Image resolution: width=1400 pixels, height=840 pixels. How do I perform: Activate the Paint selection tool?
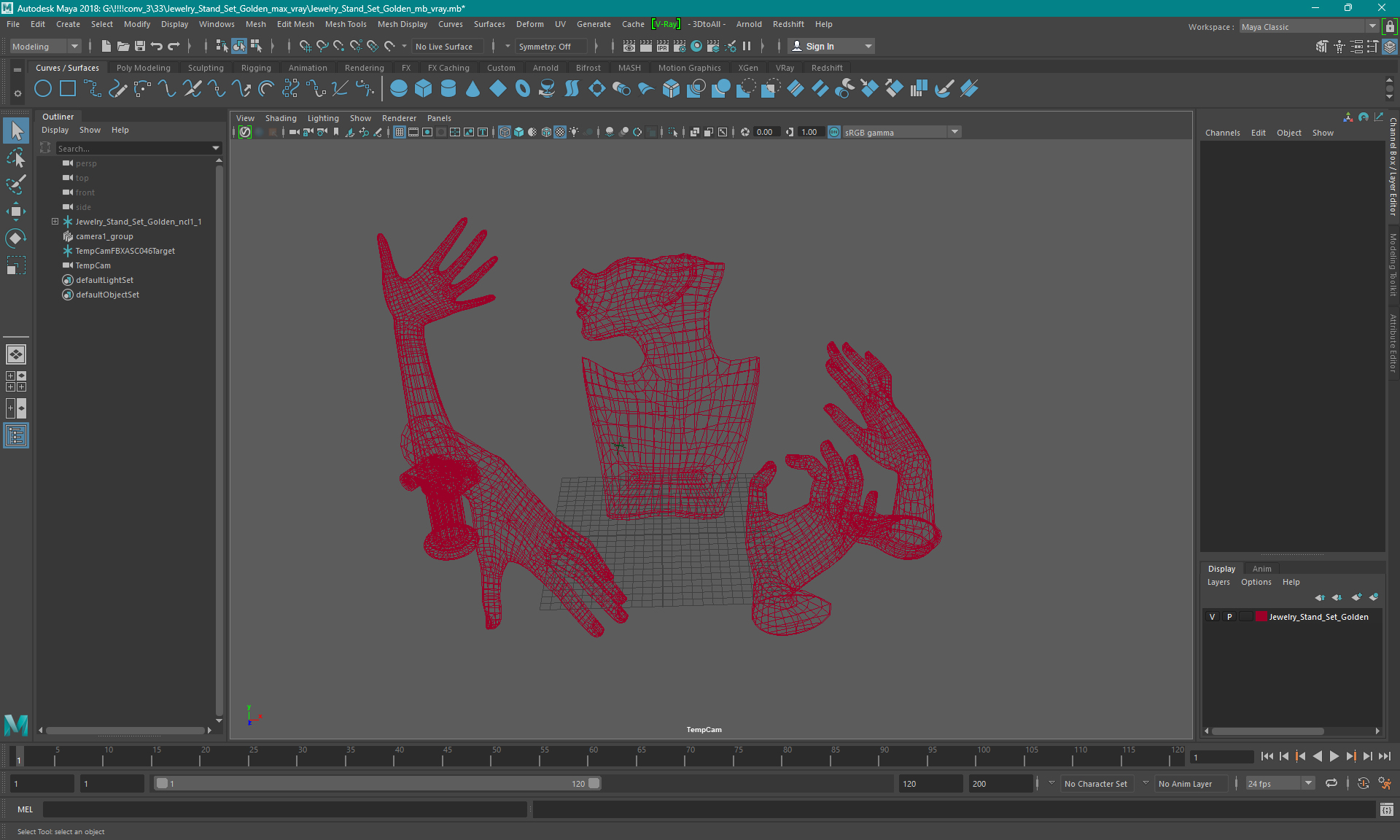click(x=16, y=184)
